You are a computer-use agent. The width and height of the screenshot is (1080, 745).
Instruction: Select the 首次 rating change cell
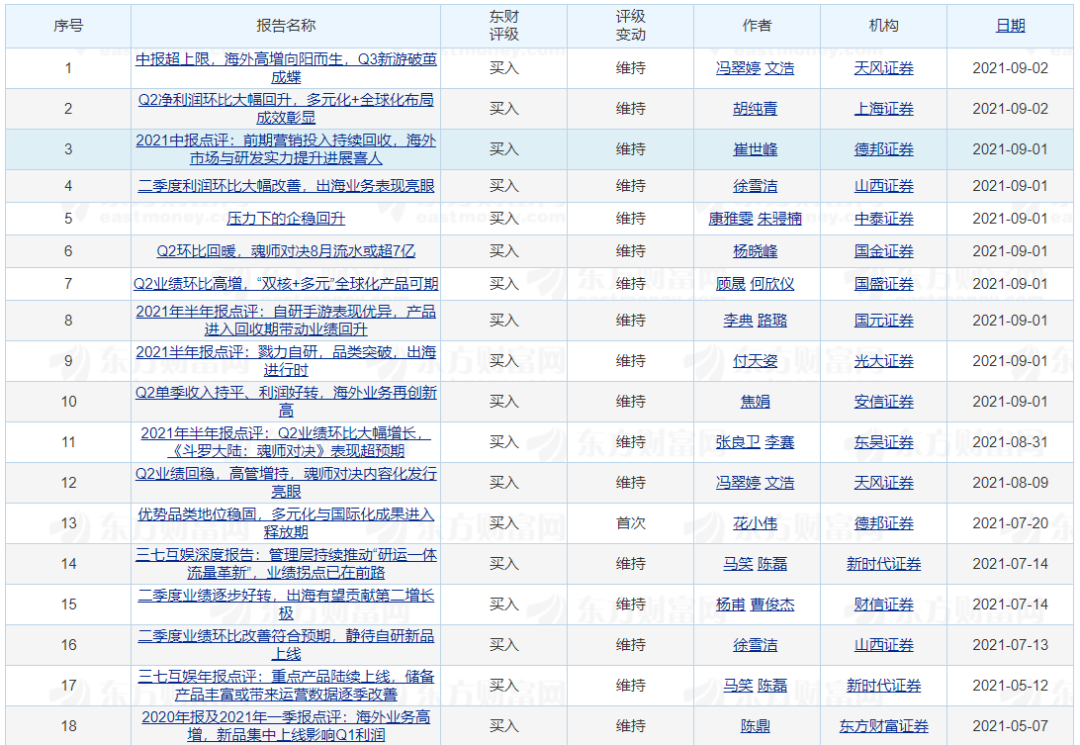[630, 523]
